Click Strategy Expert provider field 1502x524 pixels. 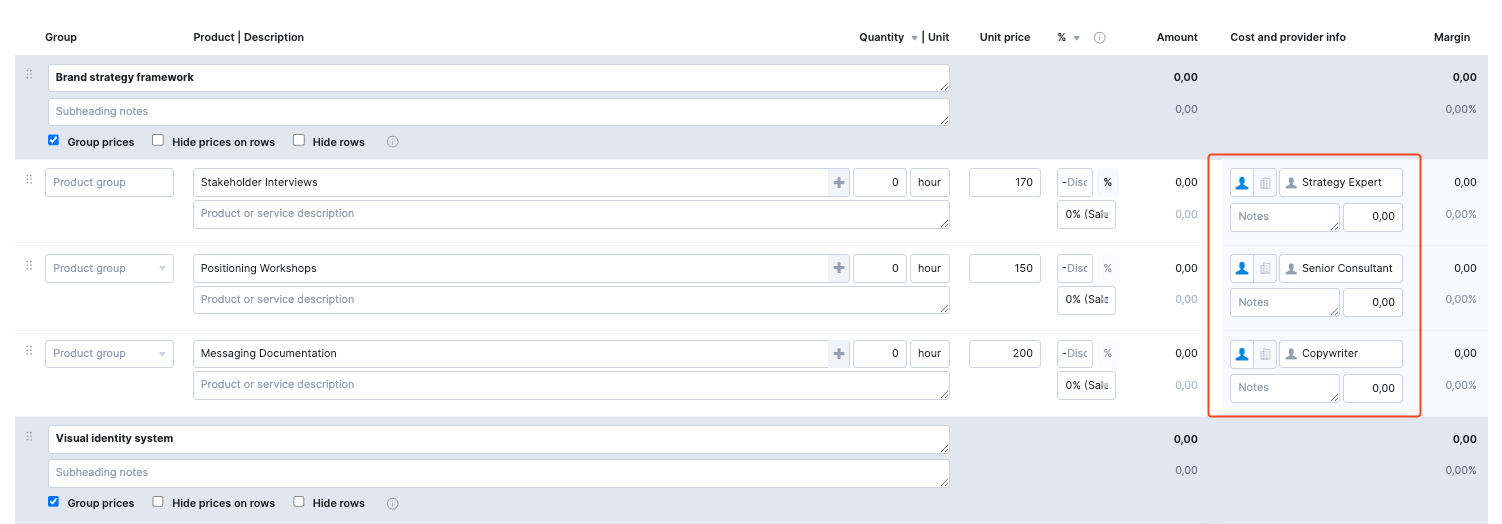pos(1342,183)
